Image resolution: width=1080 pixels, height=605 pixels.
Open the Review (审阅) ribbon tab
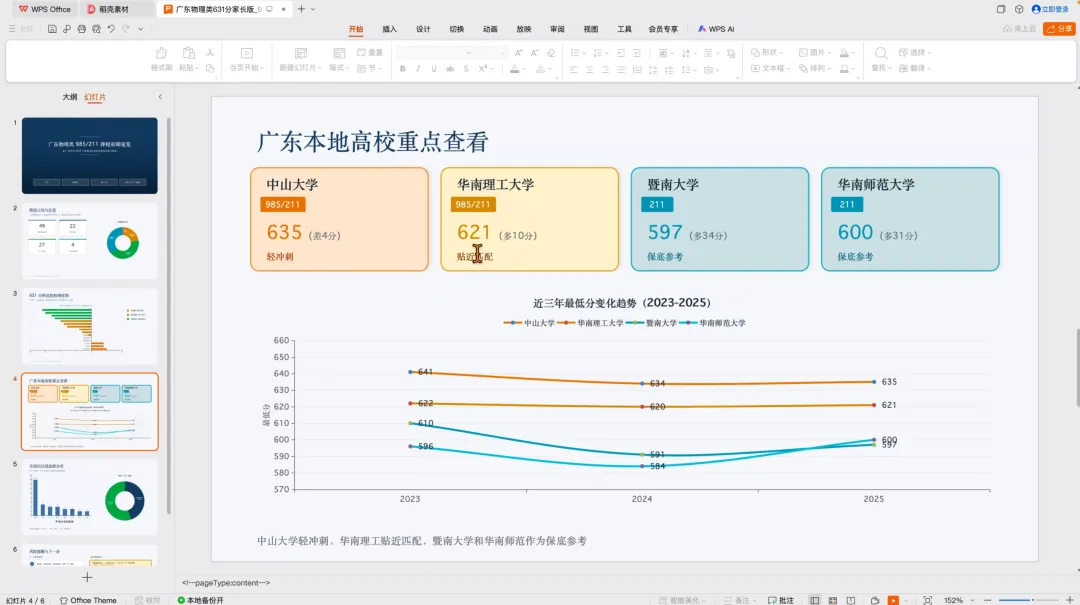(557, 29)
